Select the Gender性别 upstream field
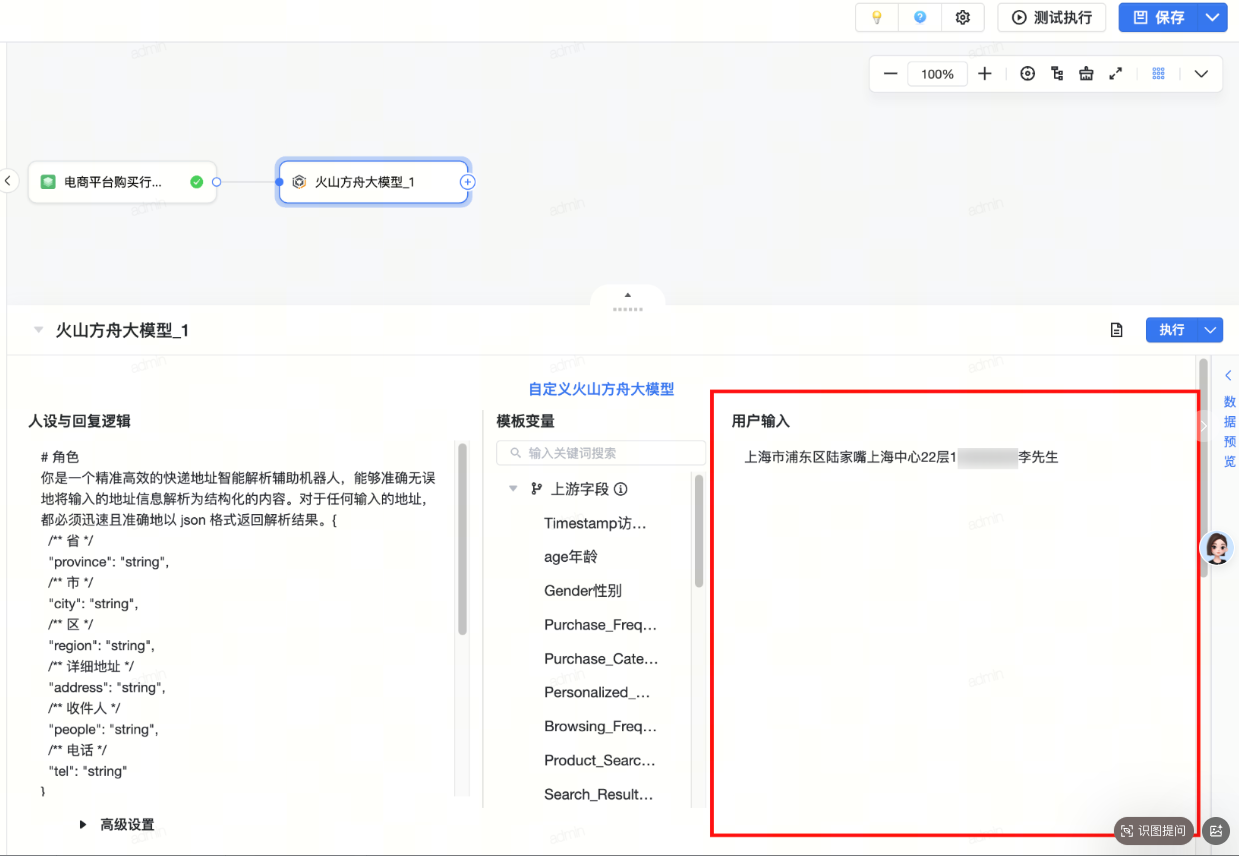 (583, 591)
